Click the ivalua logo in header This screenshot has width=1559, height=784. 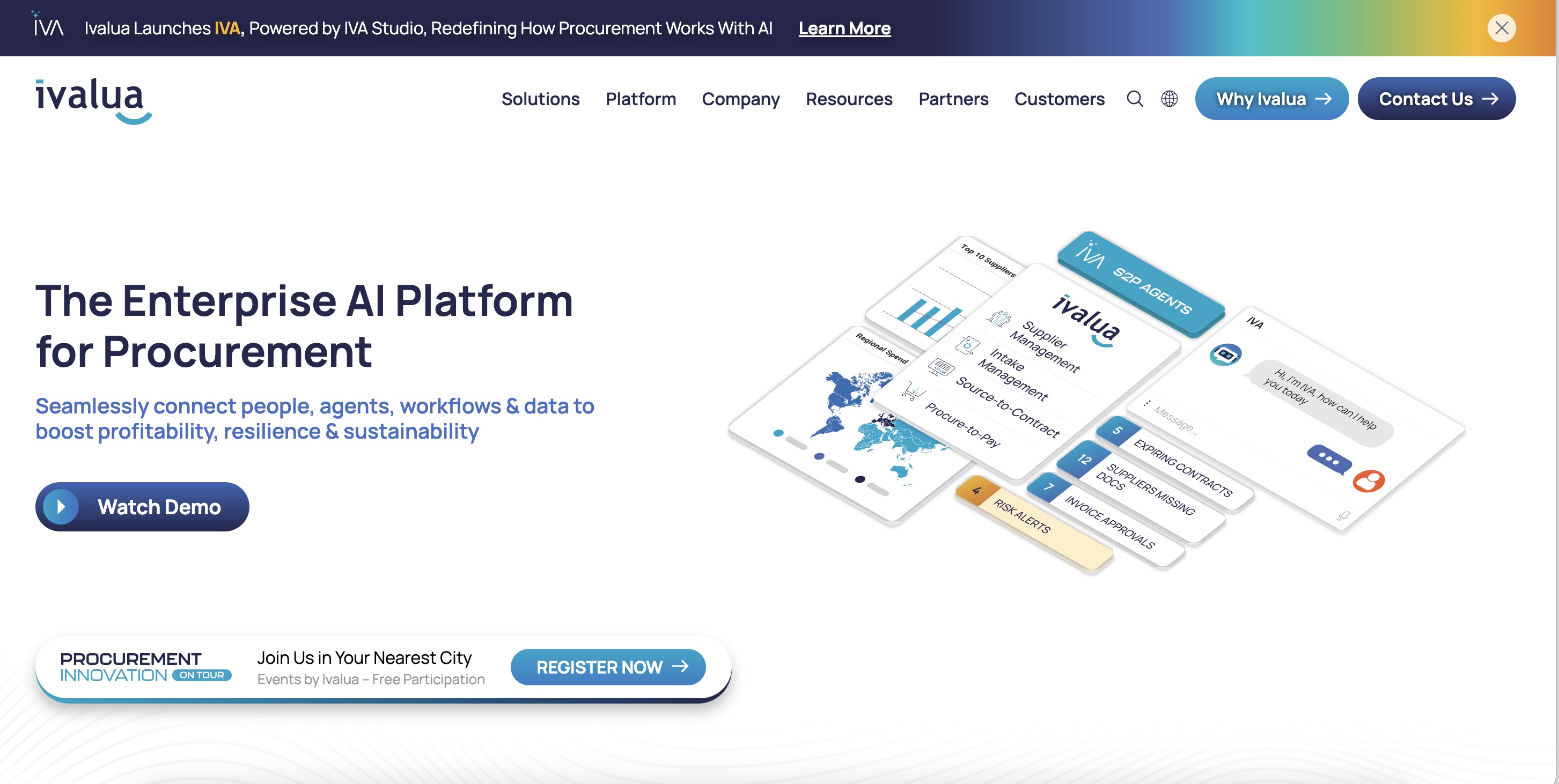click(x=94, y=100)
